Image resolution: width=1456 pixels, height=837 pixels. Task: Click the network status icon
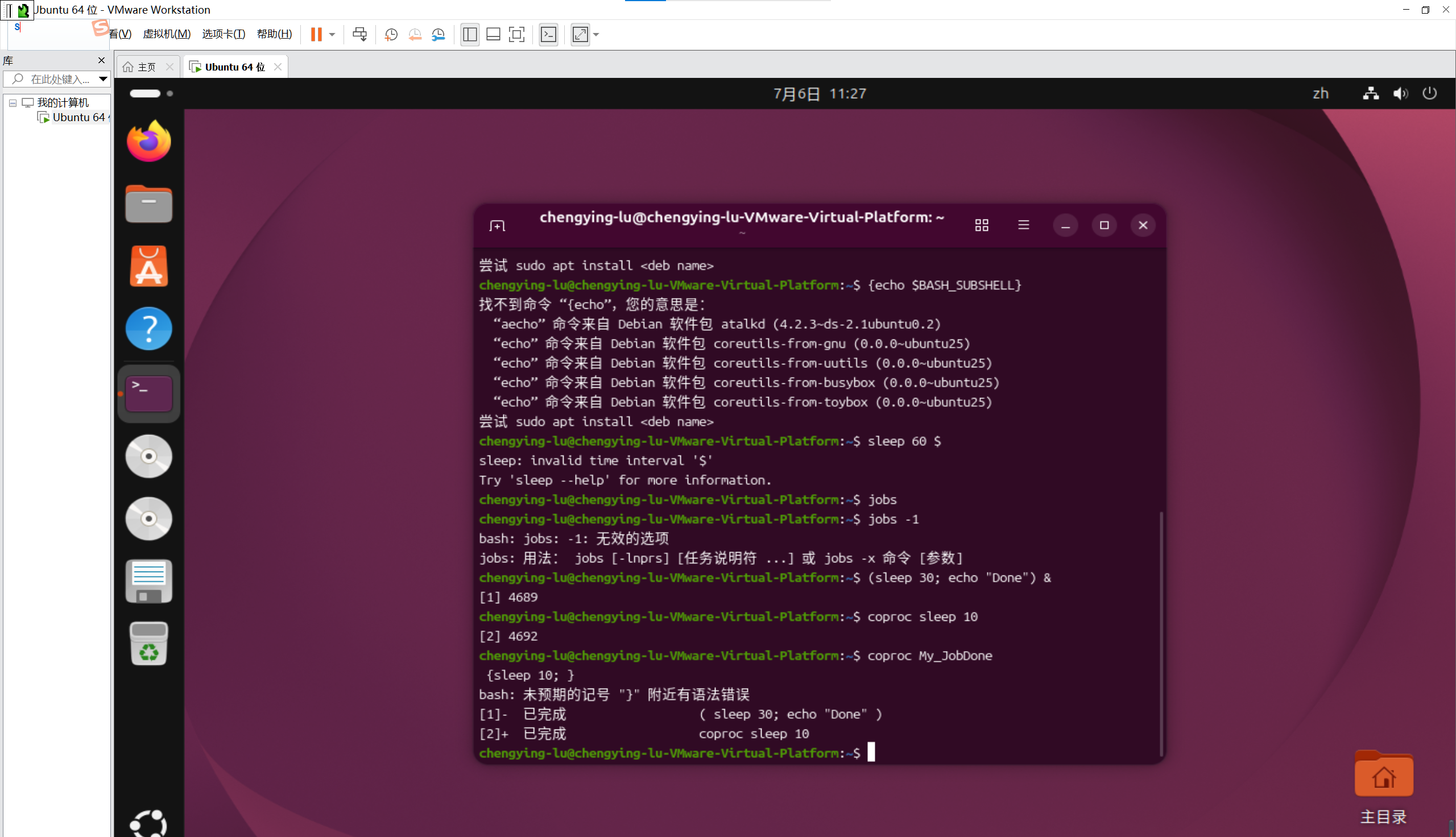[1370, 94]
